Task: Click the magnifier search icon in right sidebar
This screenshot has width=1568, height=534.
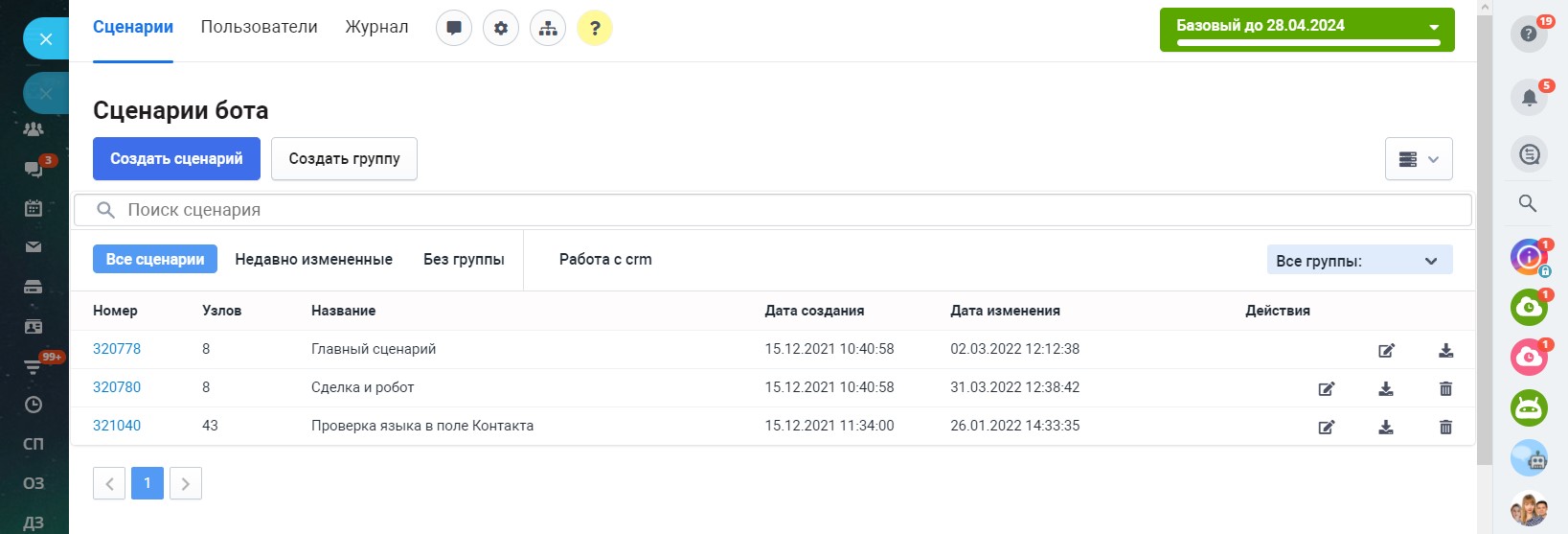Action: [x=1528, y=203]
